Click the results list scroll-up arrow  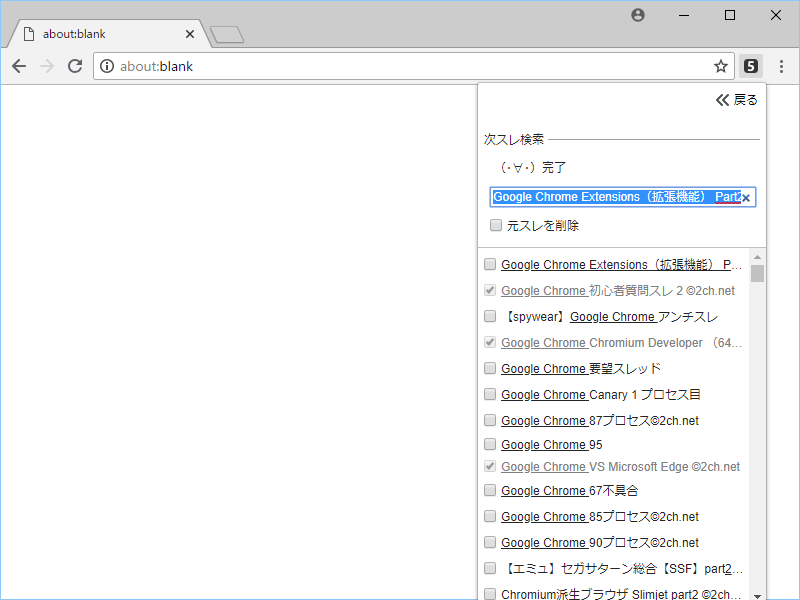tap(757, 257)
